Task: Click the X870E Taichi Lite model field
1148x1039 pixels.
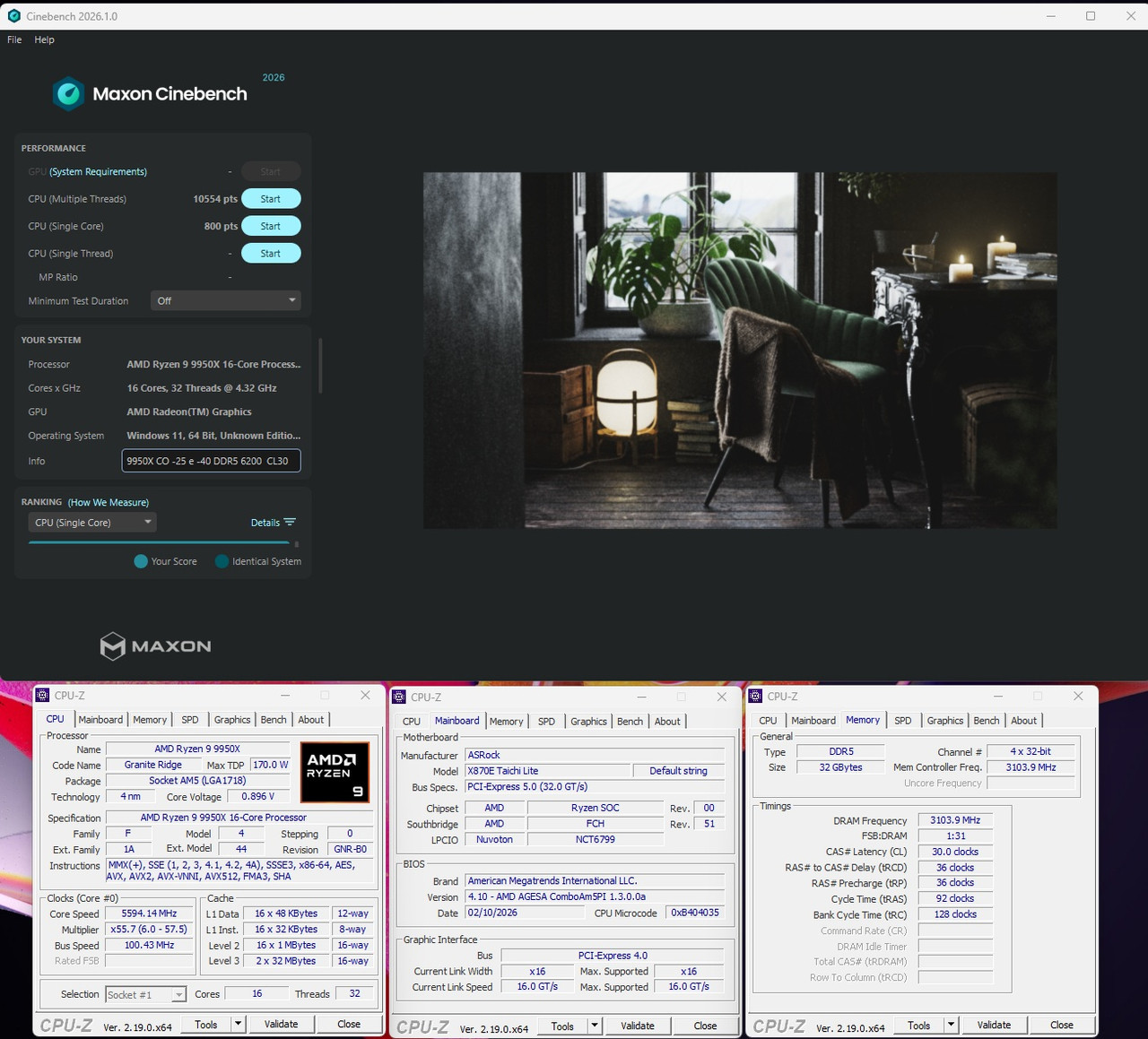Action: pos(547,771)
